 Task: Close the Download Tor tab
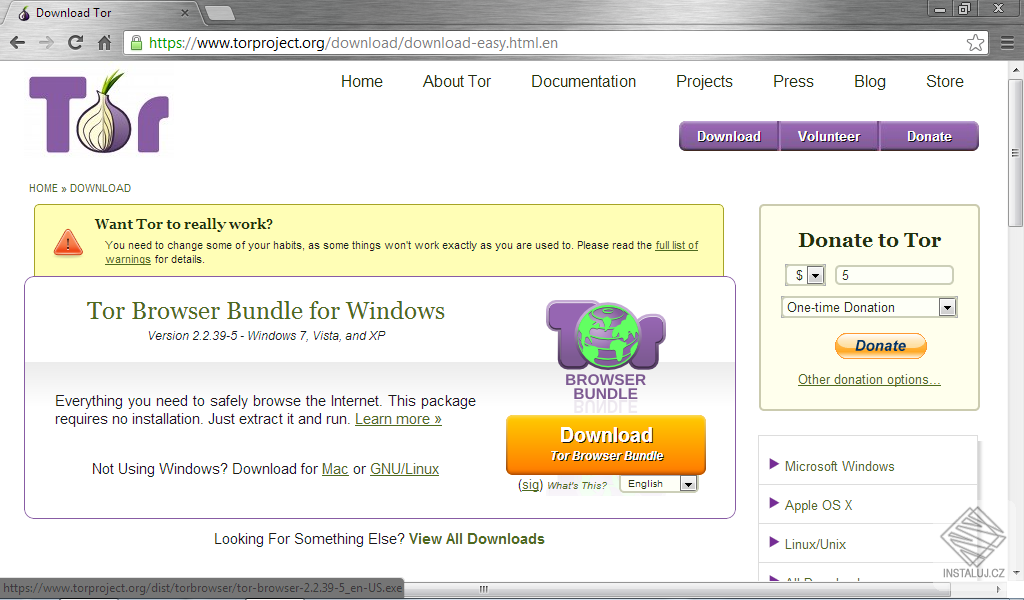(185, 12)
